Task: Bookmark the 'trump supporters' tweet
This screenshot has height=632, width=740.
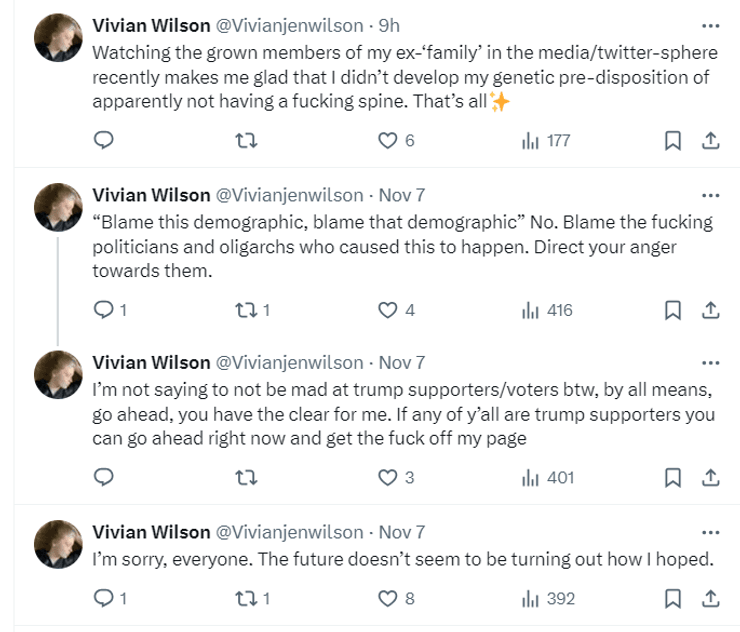Action: pyautogui.click(x=673, y=478)
